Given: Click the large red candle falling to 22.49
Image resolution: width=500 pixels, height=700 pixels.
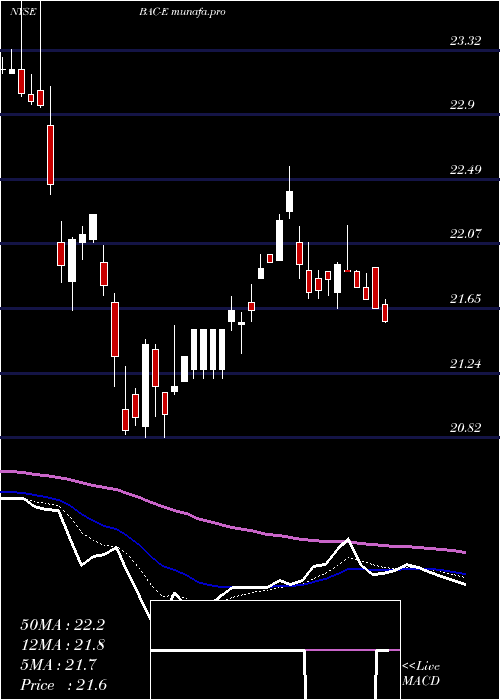Looking at the screenshot, I should [50, 154].
